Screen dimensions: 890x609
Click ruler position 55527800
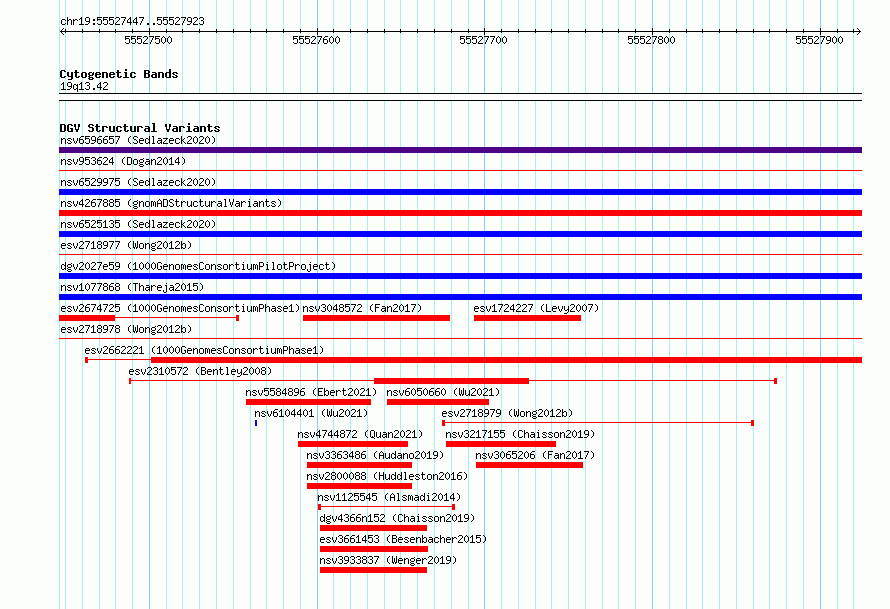pos(651,40)
